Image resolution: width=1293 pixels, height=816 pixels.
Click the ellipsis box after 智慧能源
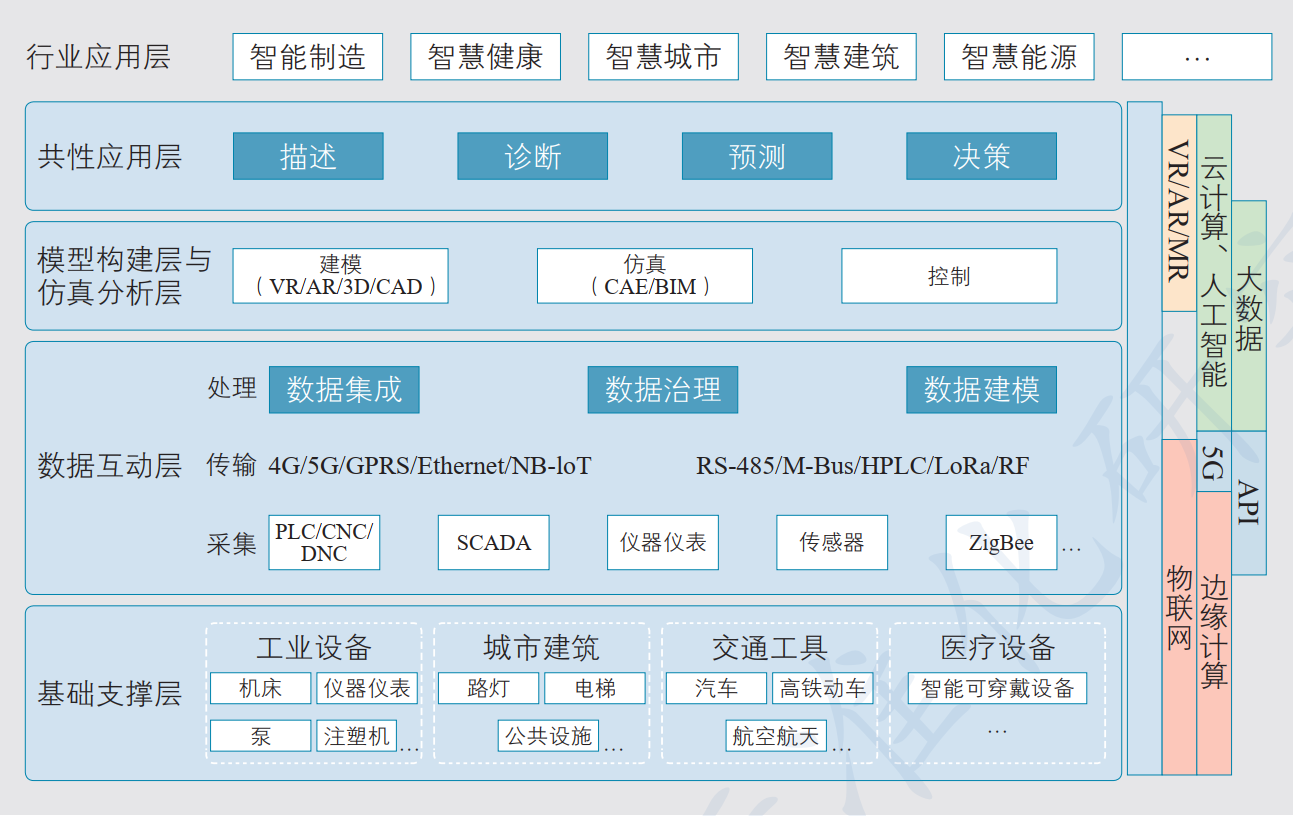1197,57
